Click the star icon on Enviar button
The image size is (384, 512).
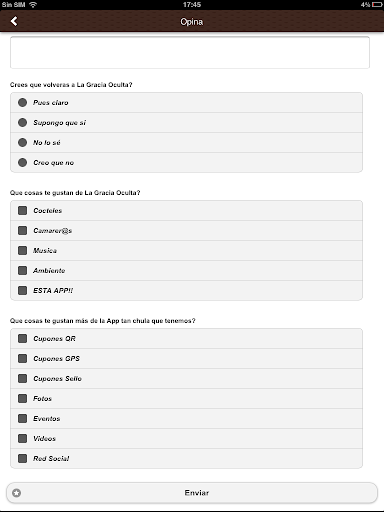[x=17, y=493]
